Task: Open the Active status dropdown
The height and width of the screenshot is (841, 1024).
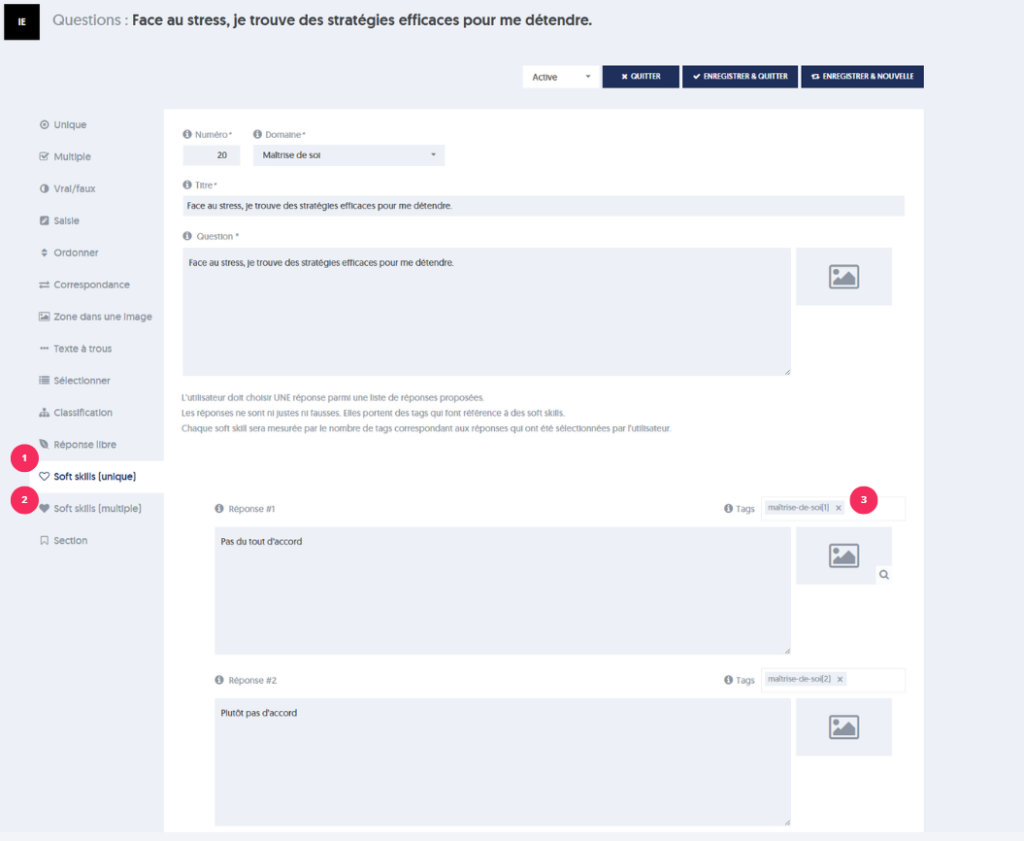Action: [560, 77]
